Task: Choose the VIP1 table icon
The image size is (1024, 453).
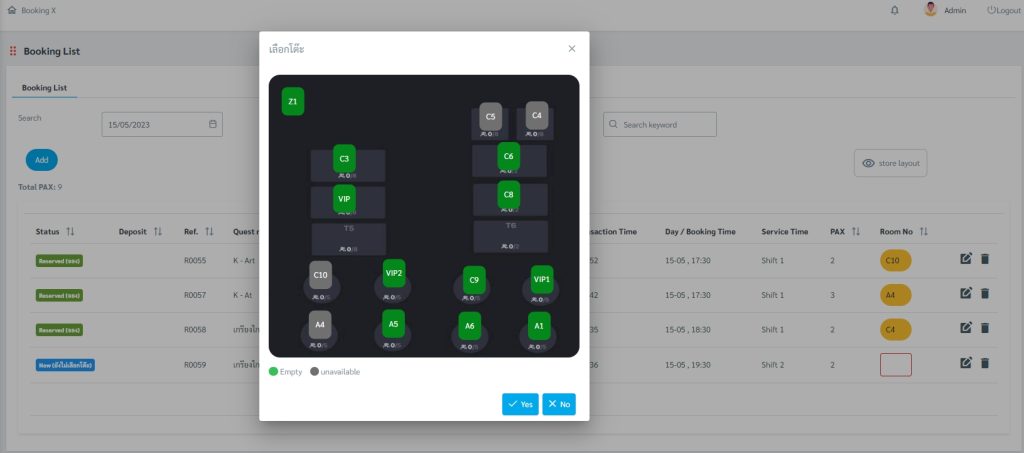Action: coord(542,279)
